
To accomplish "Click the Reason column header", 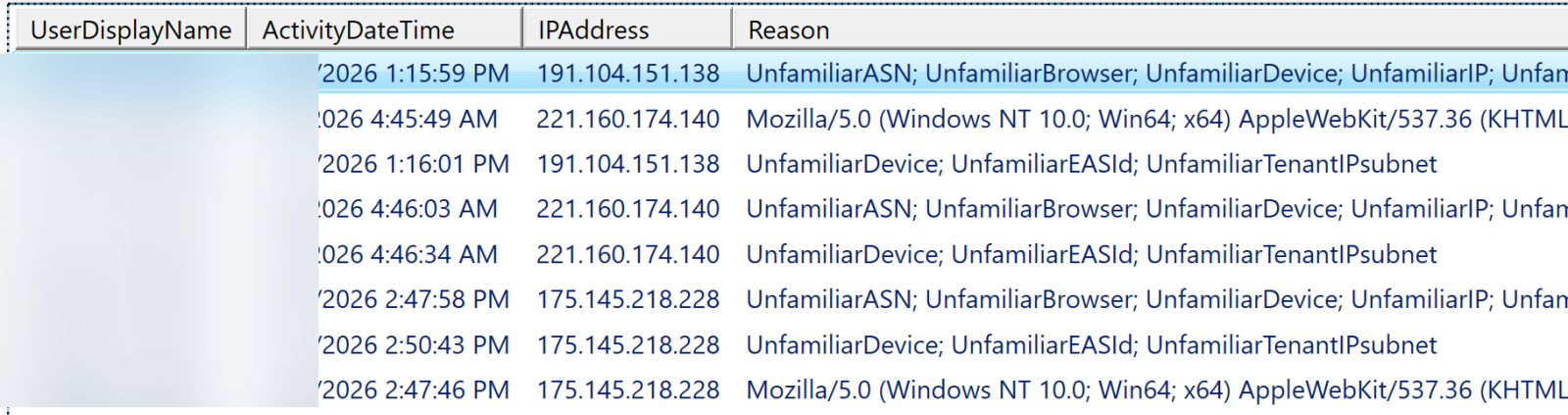I will pos(1150,30).
